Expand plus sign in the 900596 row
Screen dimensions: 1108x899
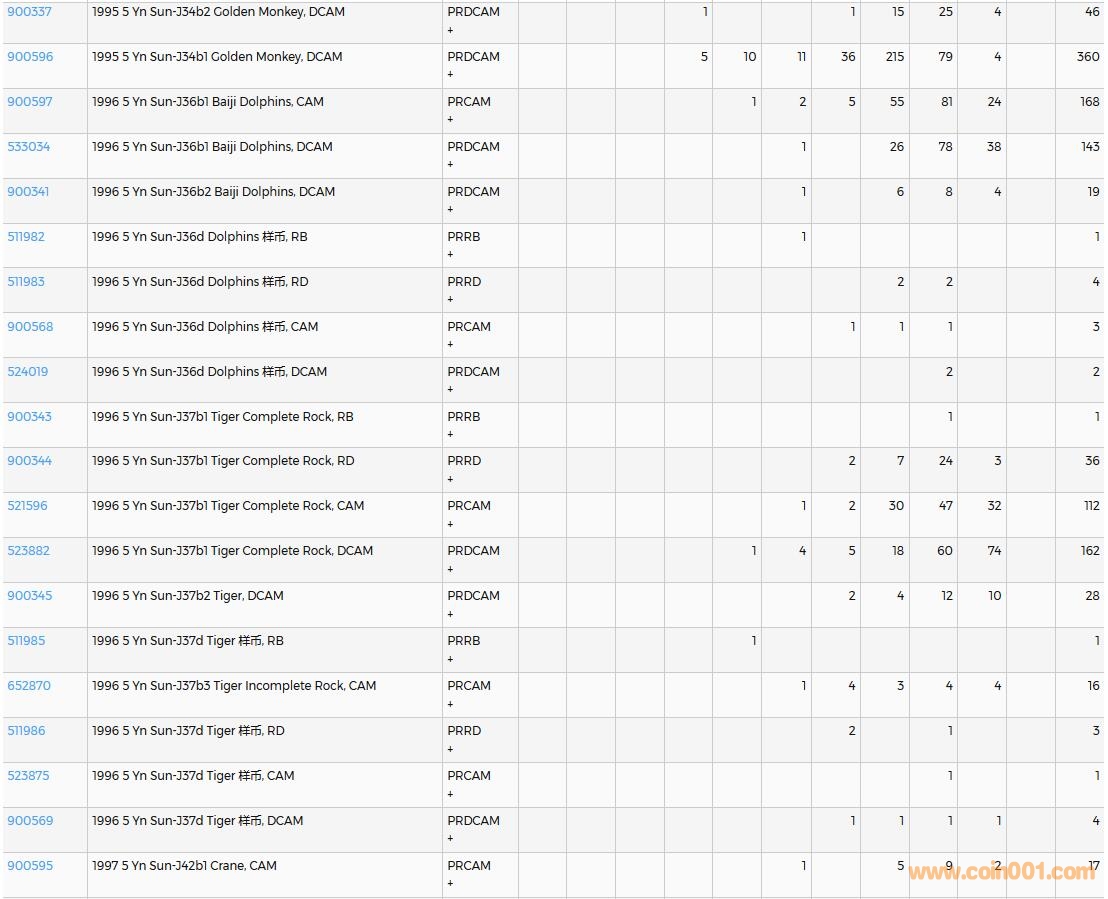point(450,75)
